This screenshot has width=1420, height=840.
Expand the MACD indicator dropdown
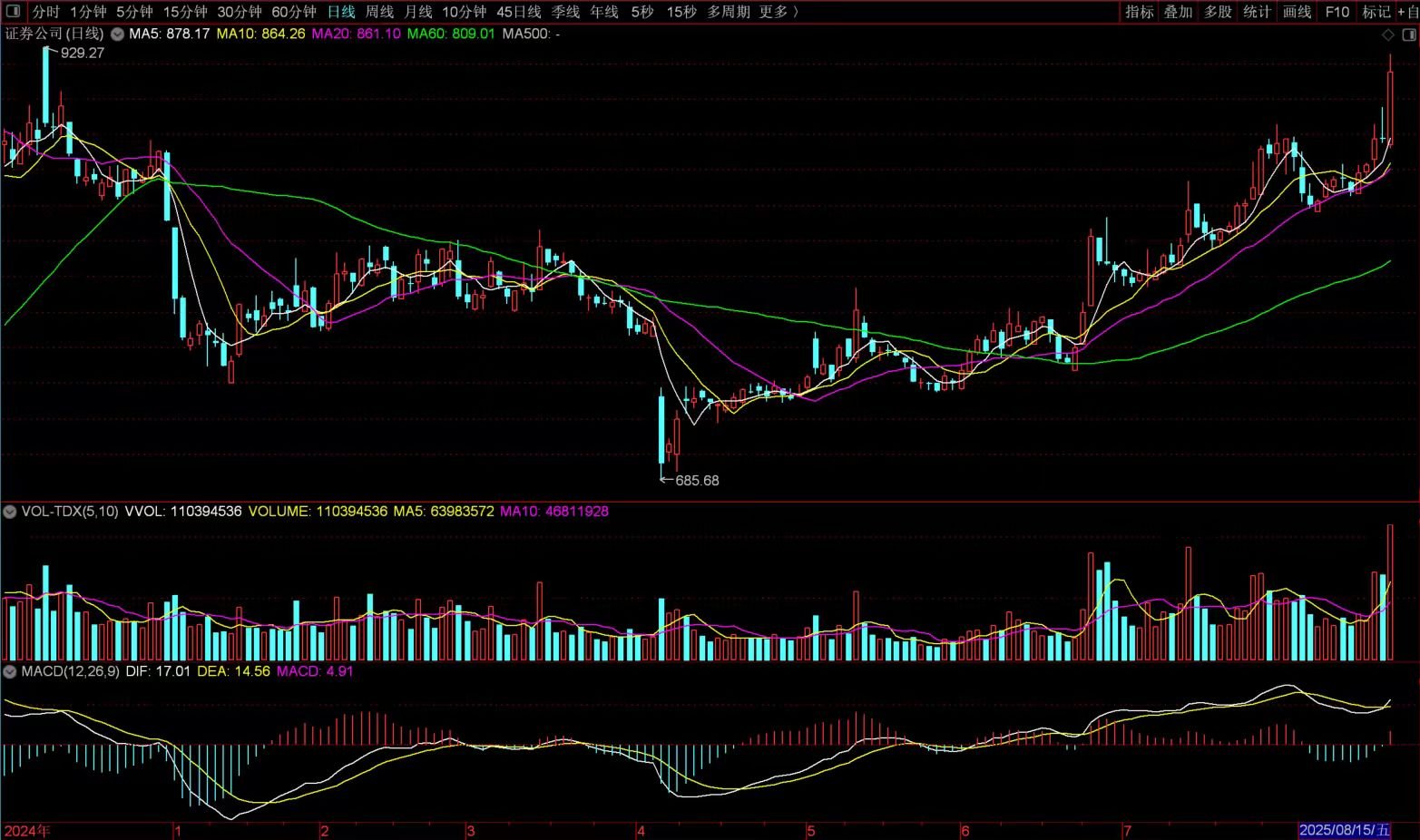[x=10, y=671]
